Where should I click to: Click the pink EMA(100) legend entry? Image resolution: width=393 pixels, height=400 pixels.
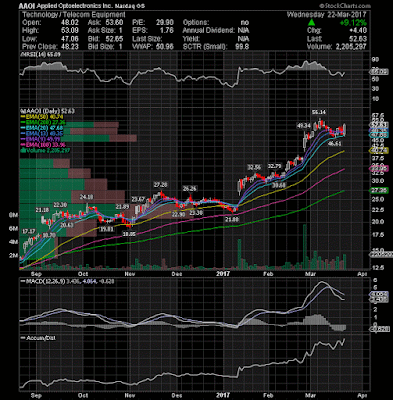43,145
